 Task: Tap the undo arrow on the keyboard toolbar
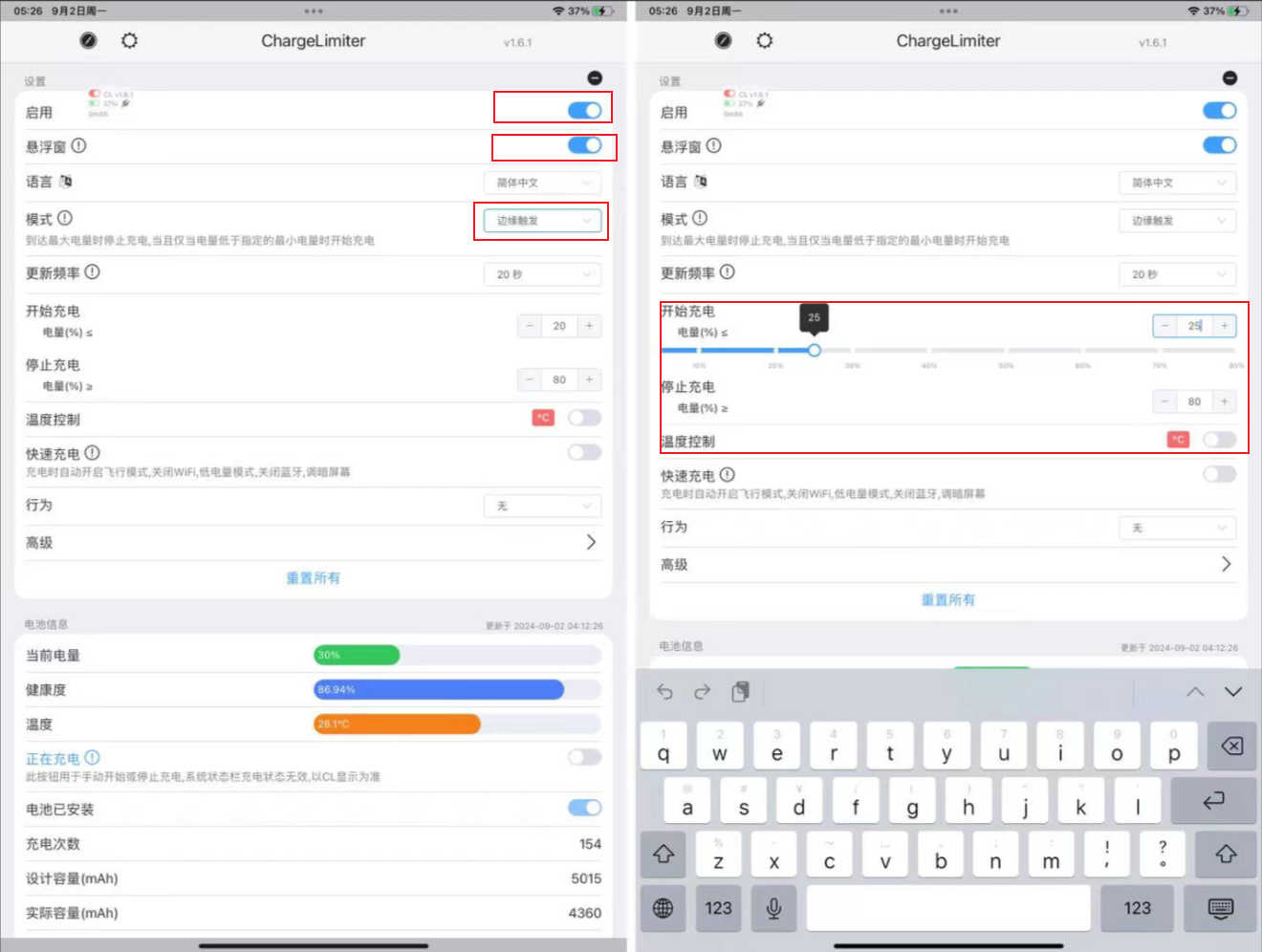pyautogui.click(x=665, y=691)
